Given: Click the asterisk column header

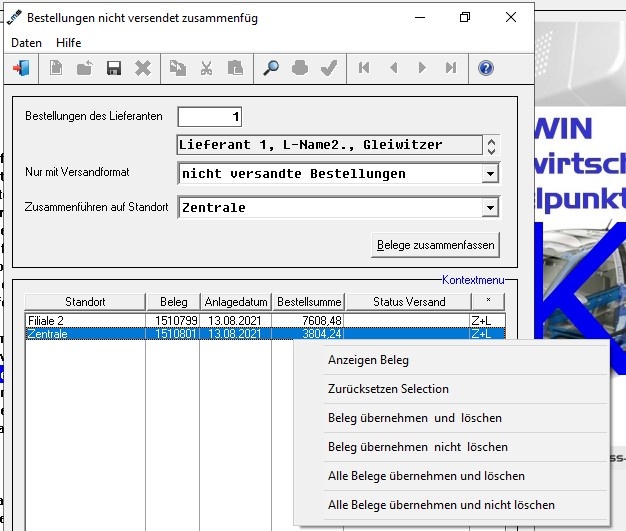Looking at the screenshot, I should pos(488,302).
